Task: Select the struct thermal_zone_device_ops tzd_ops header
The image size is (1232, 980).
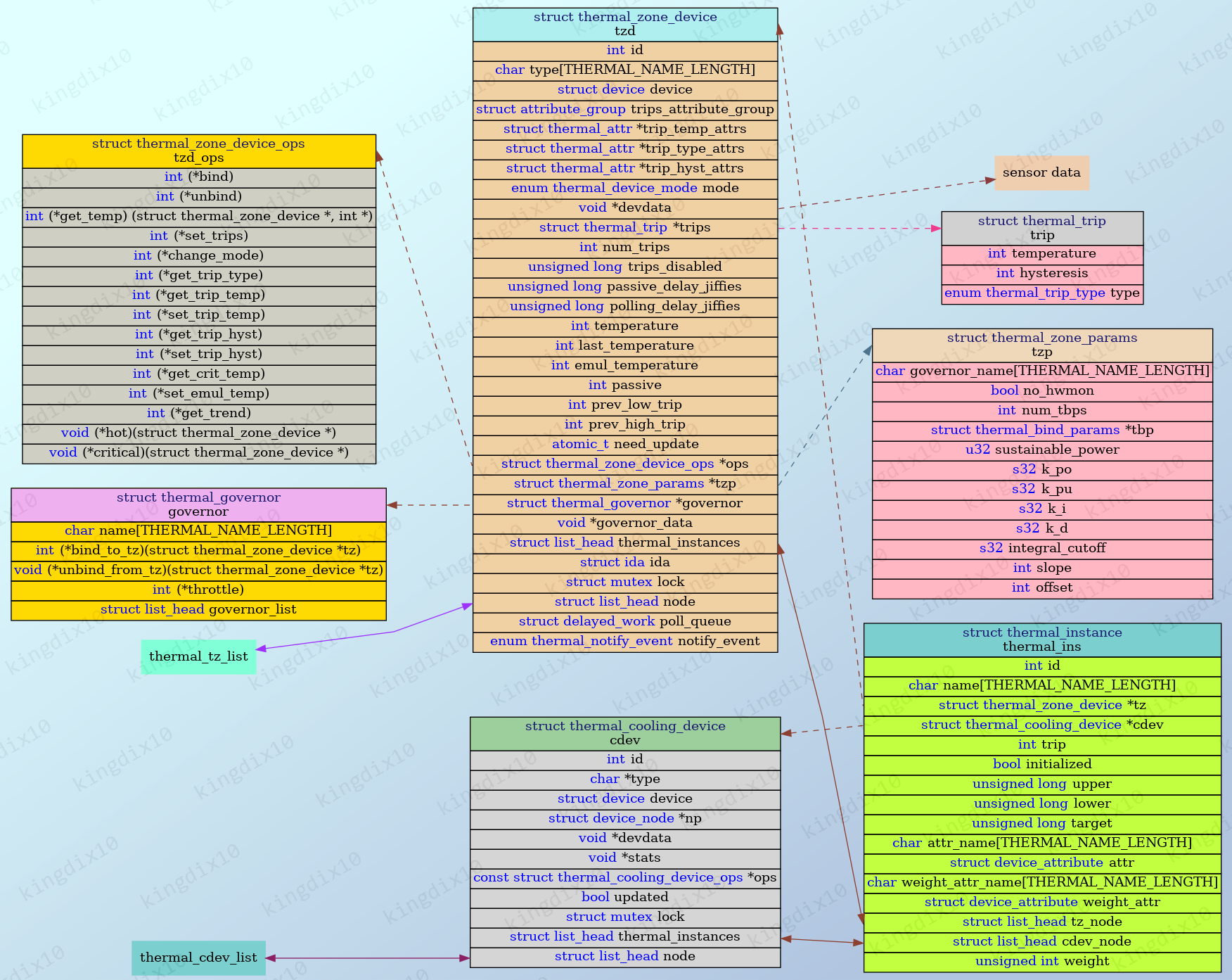Action: [198, 151]
